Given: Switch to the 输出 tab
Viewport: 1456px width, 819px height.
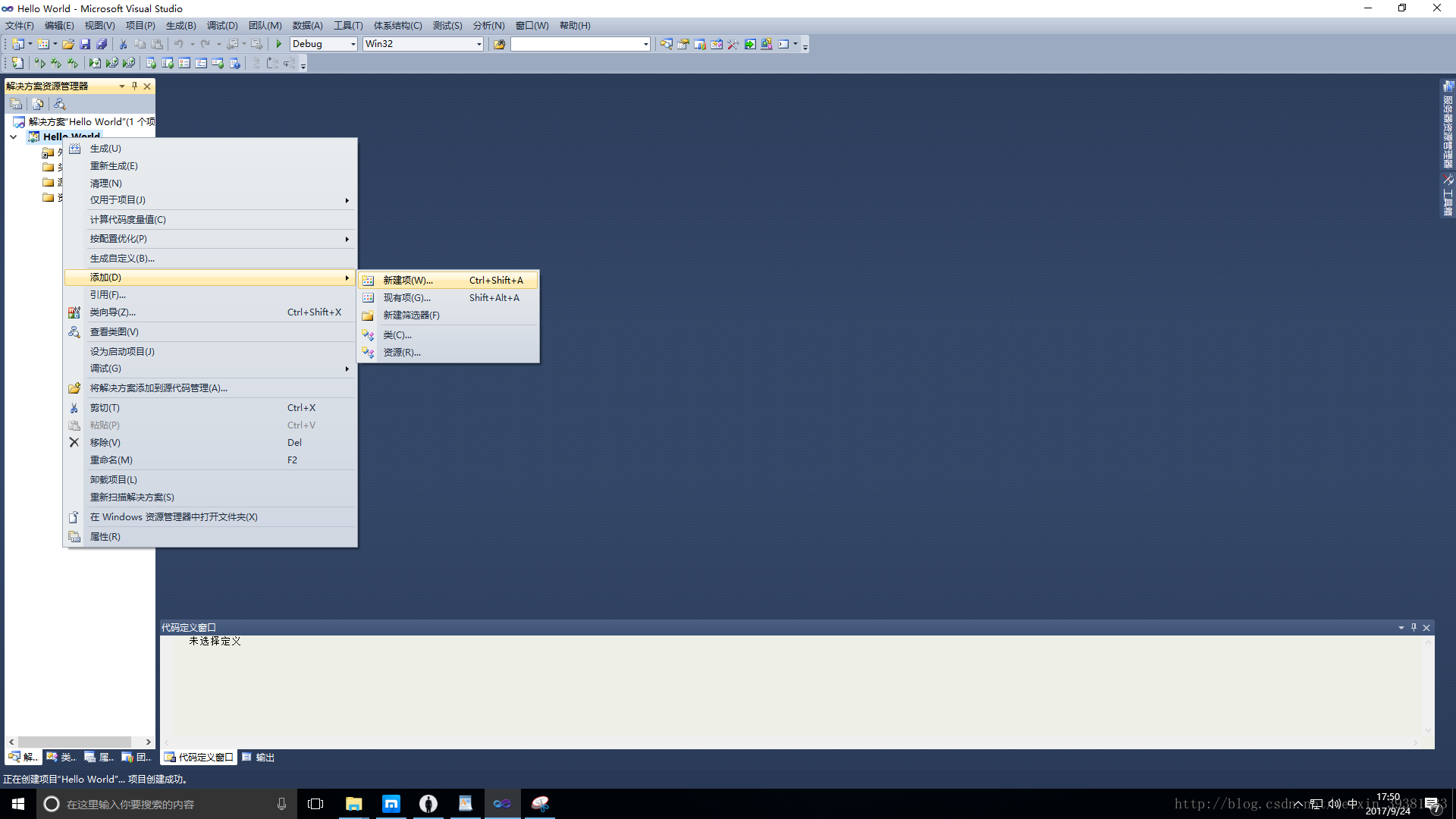Looking at the screenshot, I should (258, 758).
